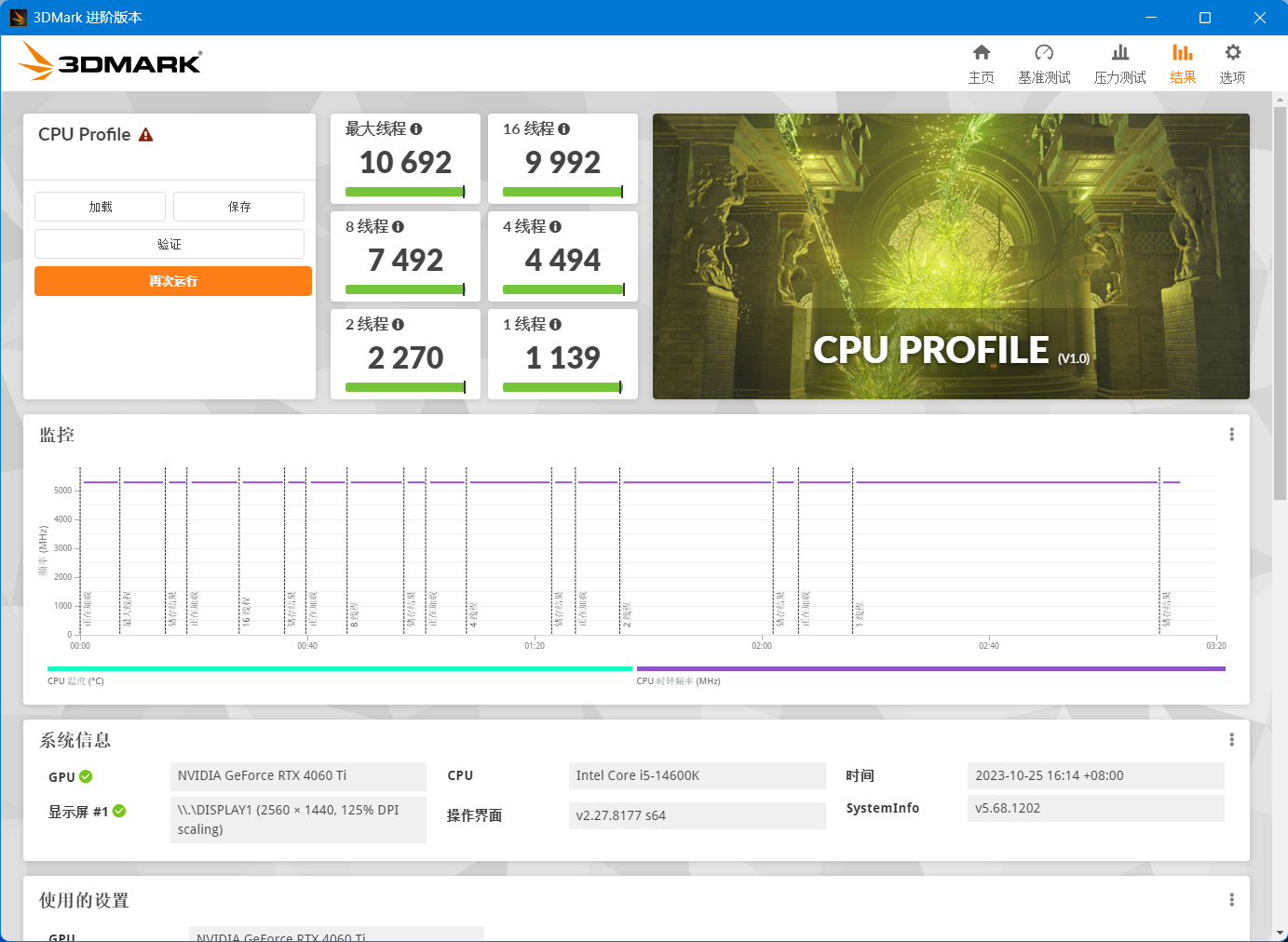The image size is (1288, 942).
Task: Open the 压力测试 stress test tab
Action: coord(1120,63)
